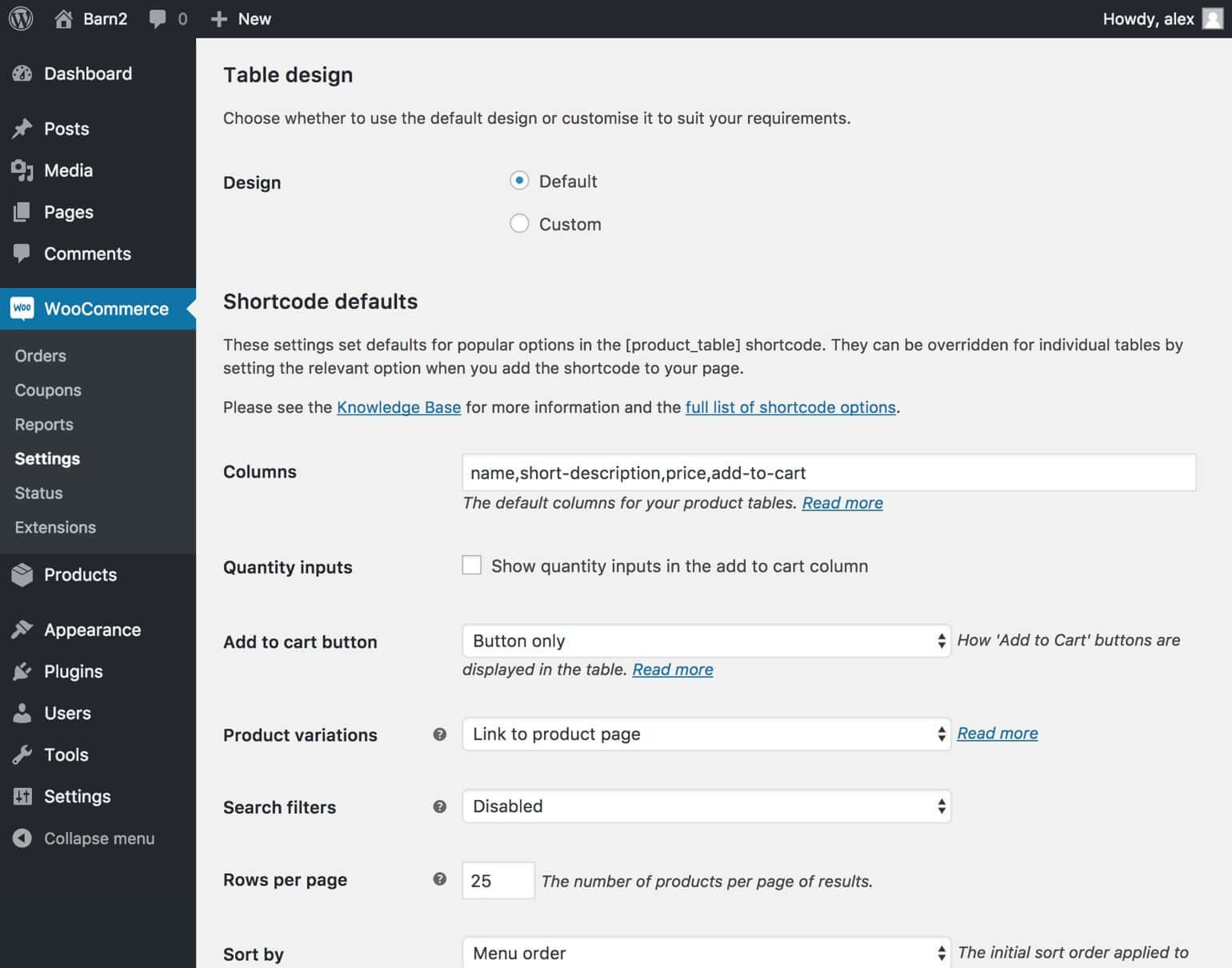Image resolution: width=1232 pixels, height=968 pixels.
Task: Click the Rows per page input field
Action: 498,880
